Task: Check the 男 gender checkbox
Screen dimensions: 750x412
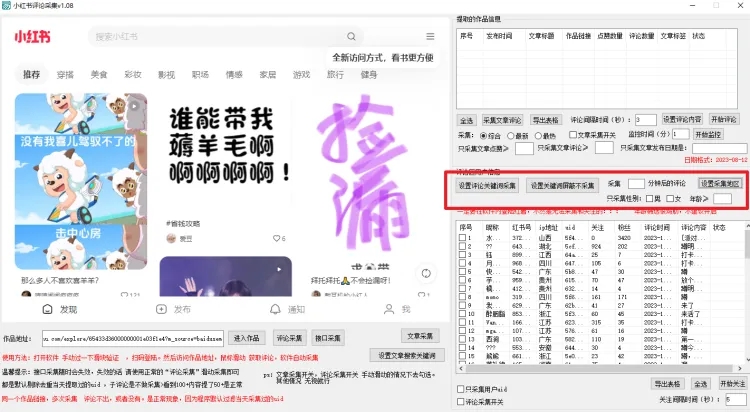Action: tap(650, 199)
